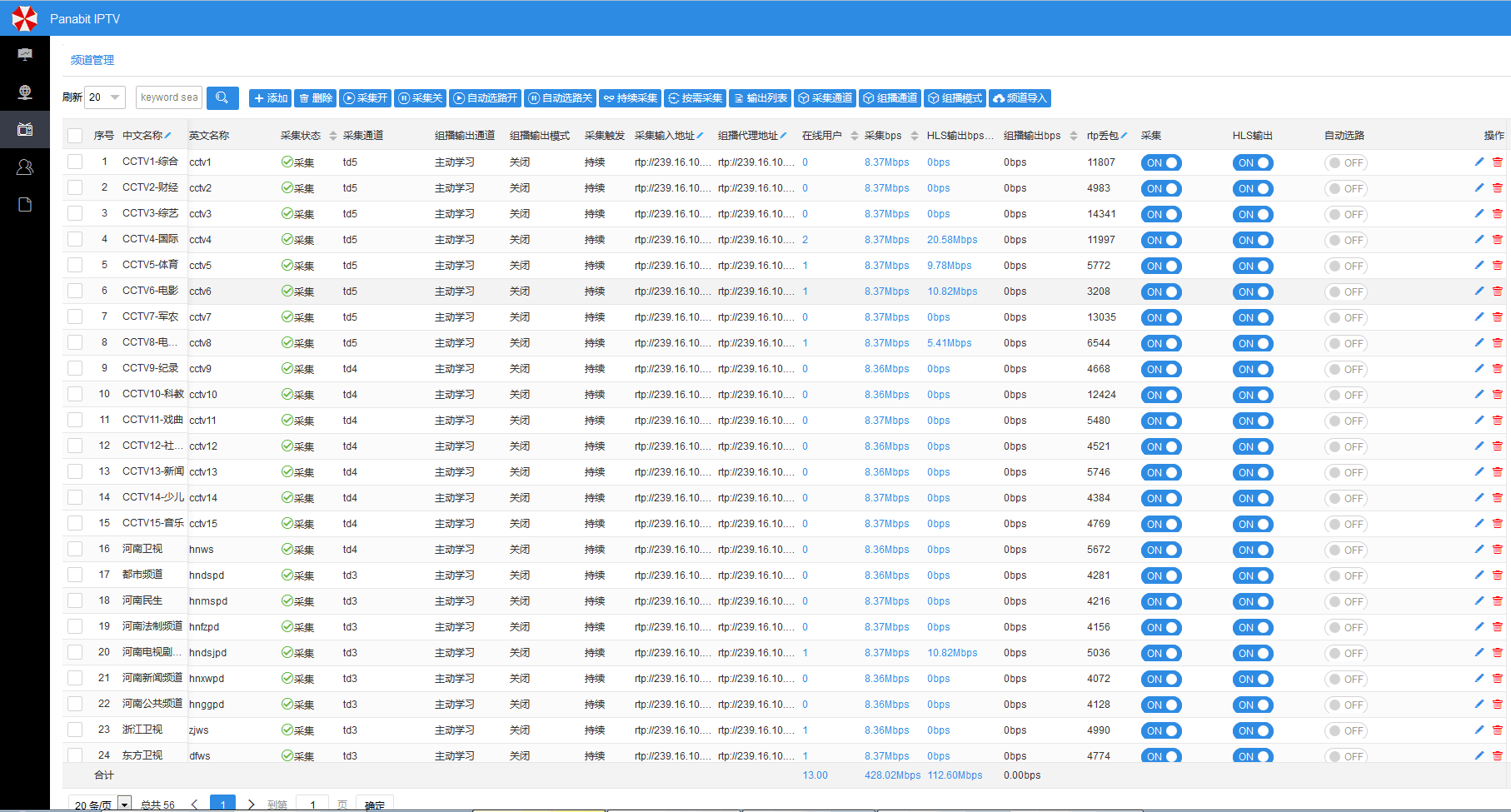Click the 组播模式 button
1511x812 pixels.
955,98
